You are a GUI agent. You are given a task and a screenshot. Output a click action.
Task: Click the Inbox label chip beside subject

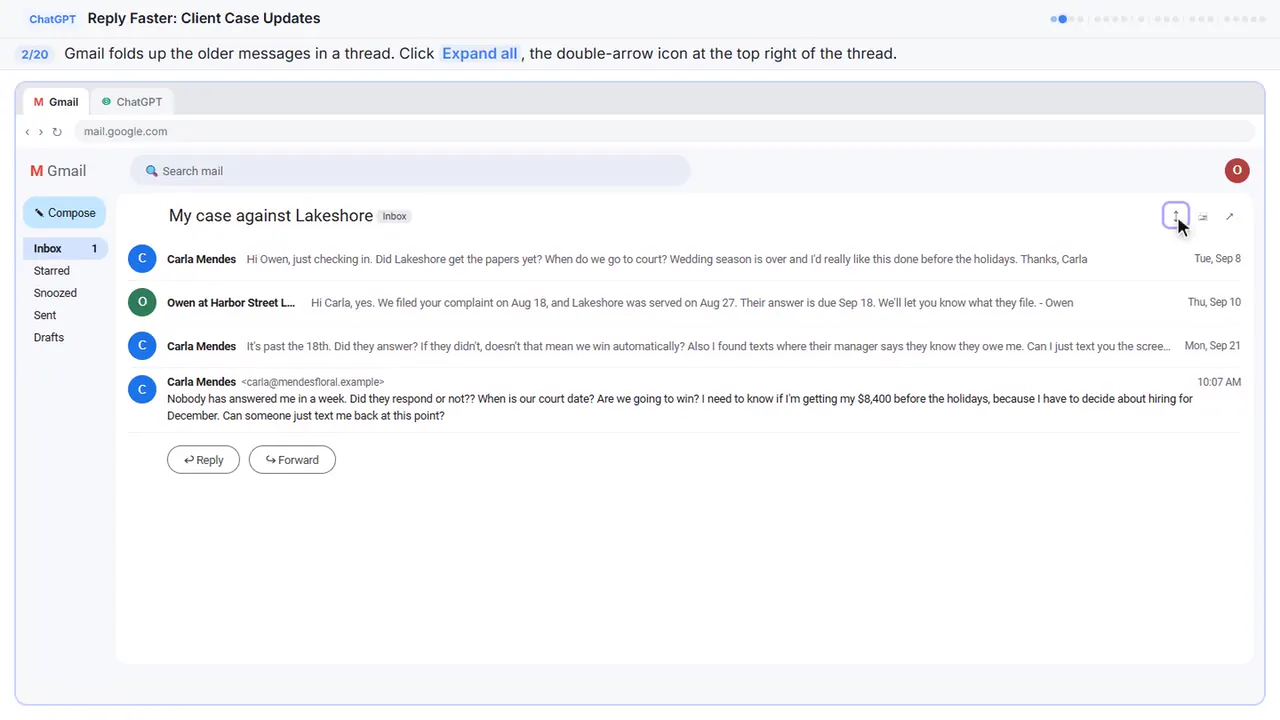[x=395, y=216]
